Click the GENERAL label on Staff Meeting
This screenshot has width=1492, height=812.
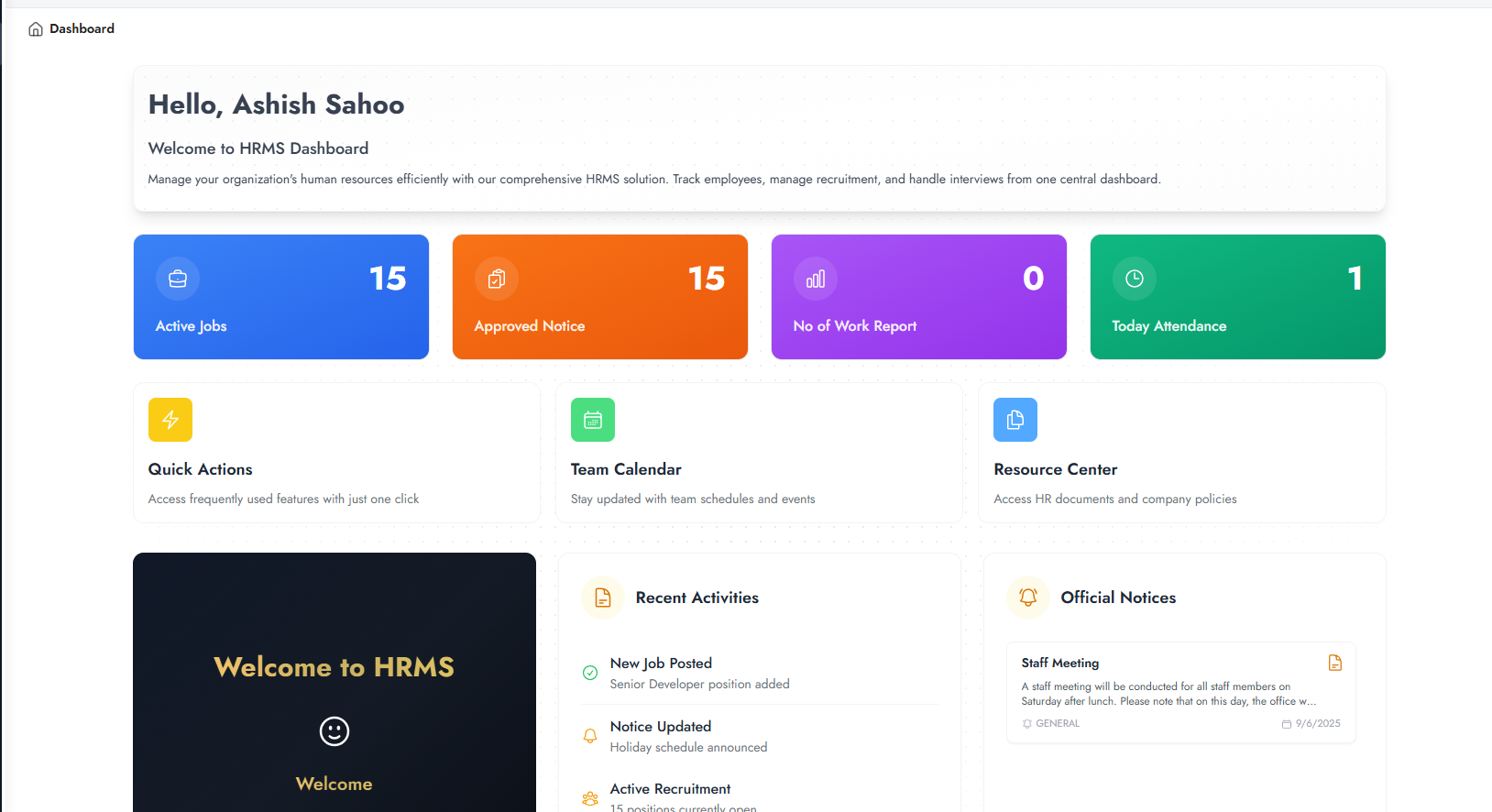(1058, 724)
